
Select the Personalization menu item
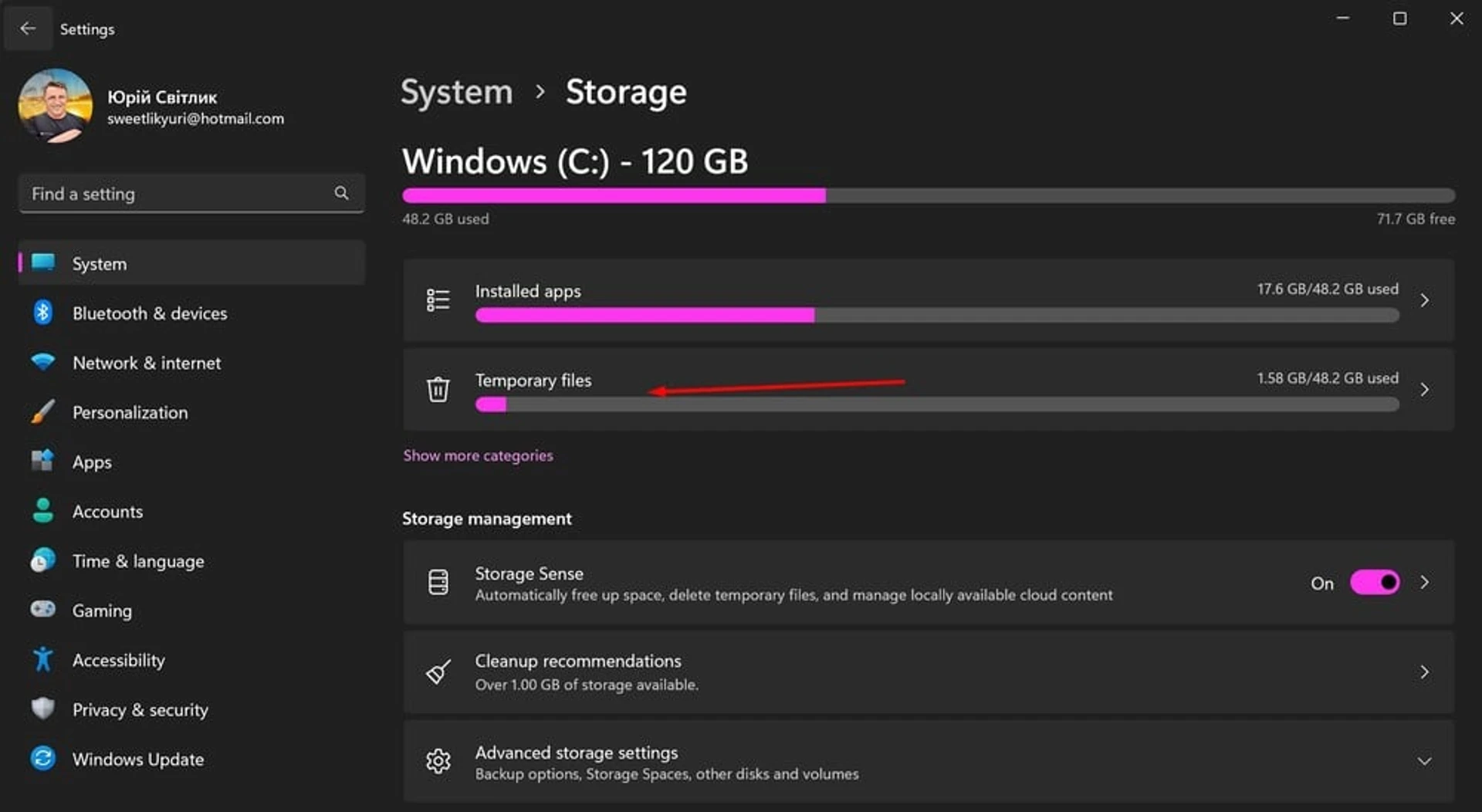pyautogui.click(x=191, y=412)
